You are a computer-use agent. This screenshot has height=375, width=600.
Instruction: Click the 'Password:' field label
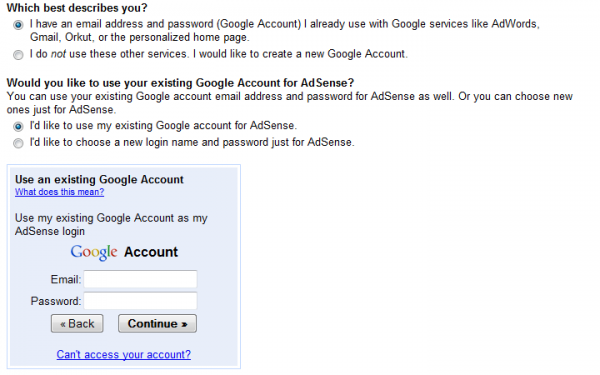56,301
